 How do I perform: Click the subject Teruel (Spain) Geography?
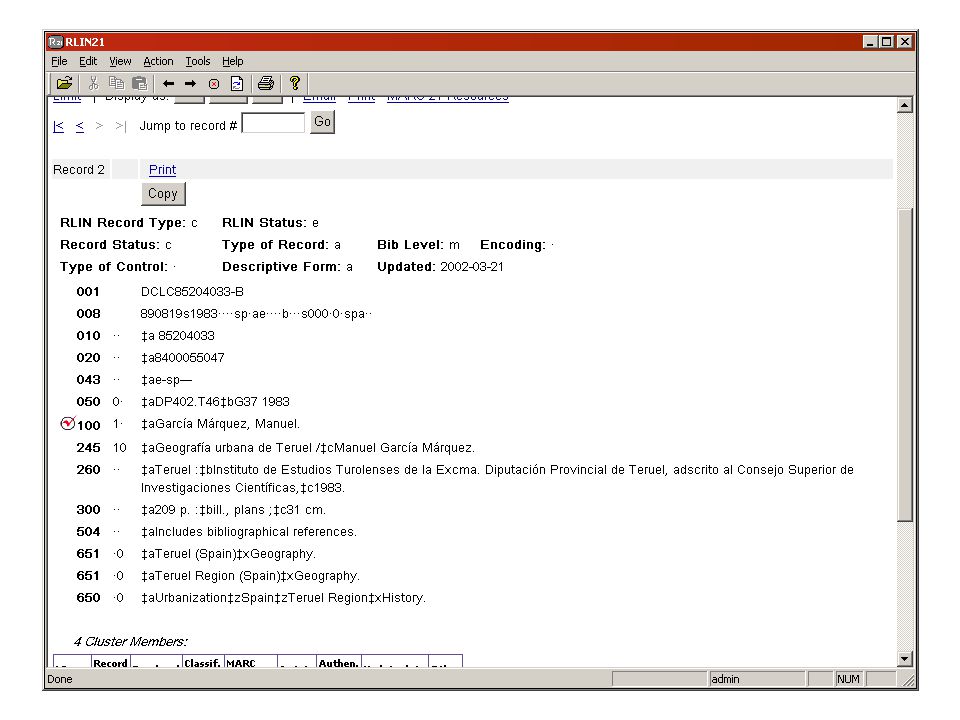(228, 553)
